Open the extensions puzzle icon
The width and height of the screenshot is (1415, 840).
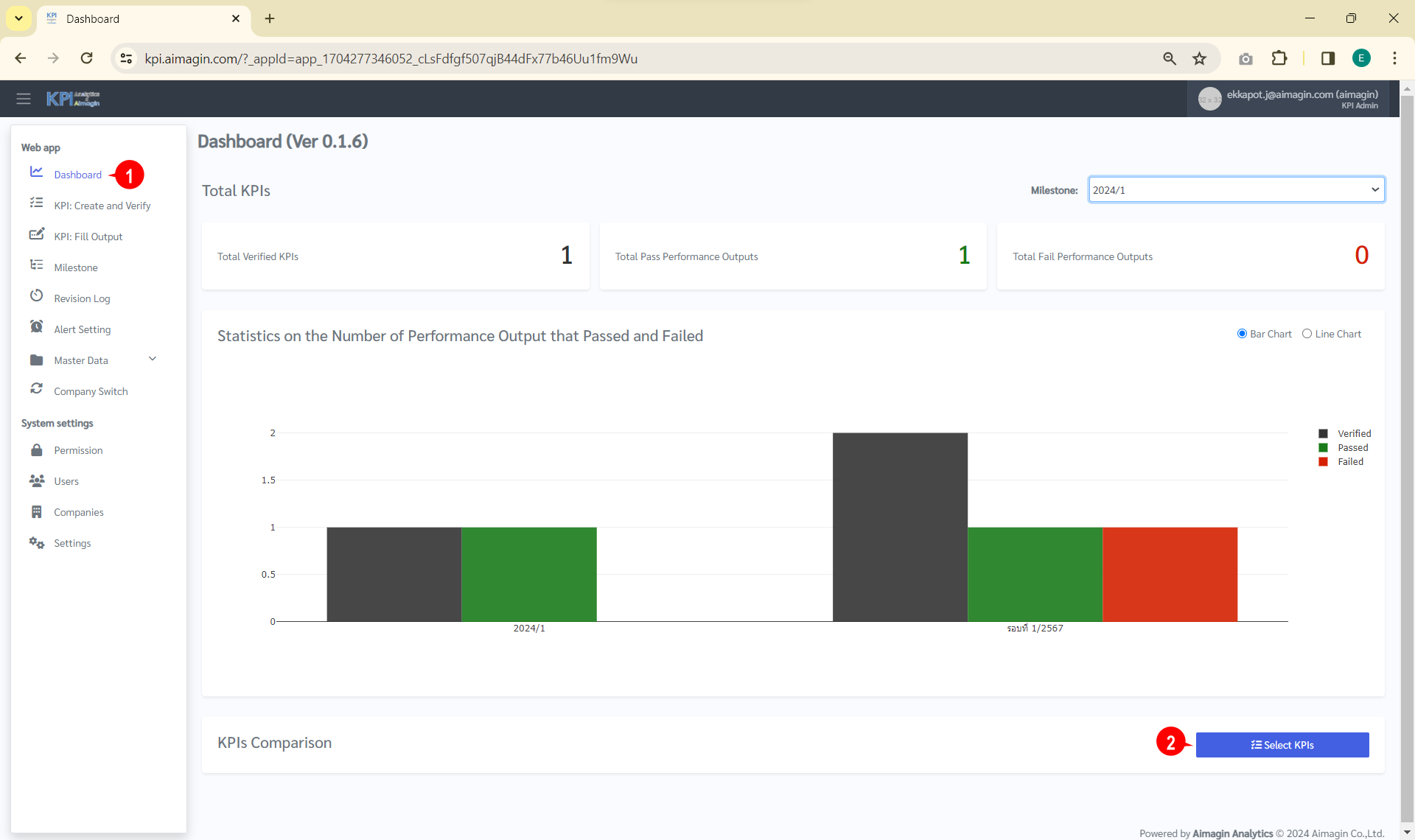(x=1279, y=58)
